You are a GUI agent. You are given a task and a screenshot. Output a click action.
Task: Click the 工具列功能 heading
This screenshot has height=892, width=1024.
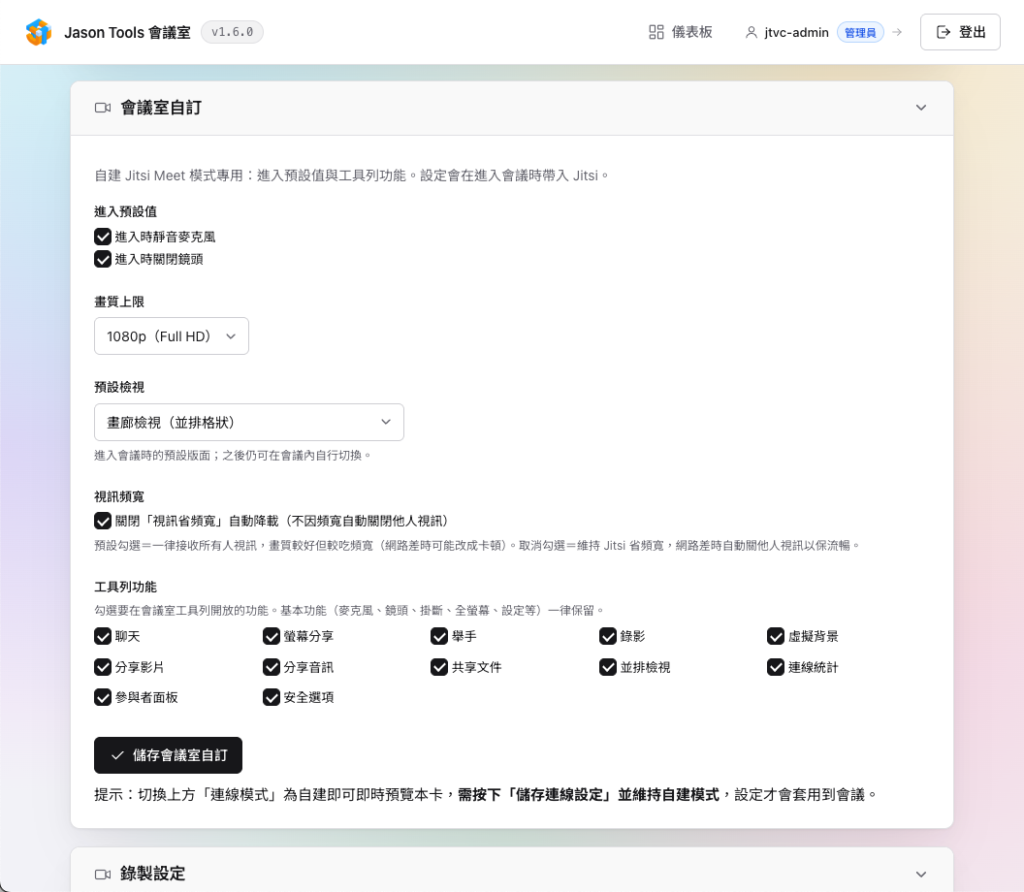pos(125,587)
